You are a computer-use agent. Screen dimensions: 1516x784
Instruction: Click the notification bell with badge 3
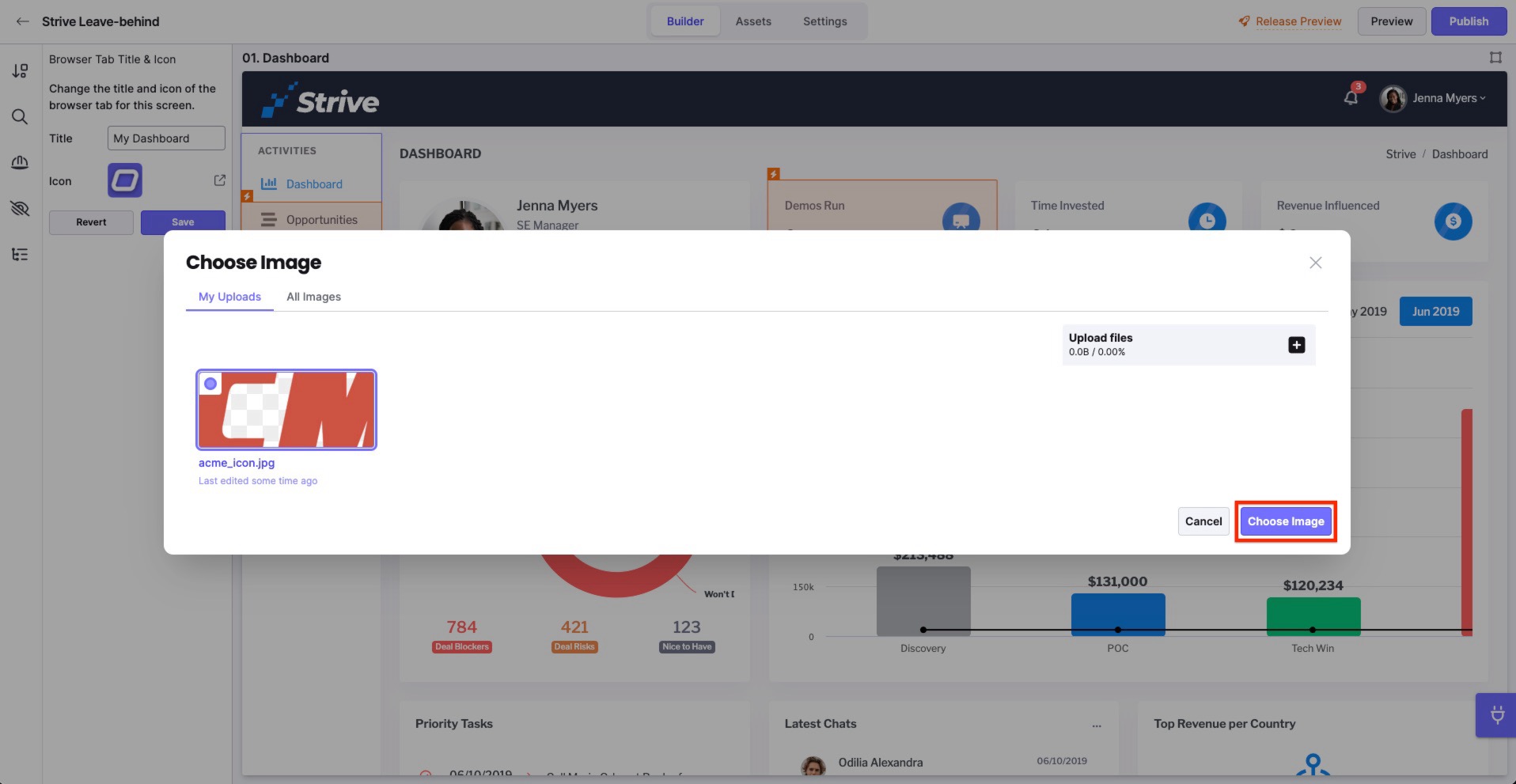(x=1351, y=97)
